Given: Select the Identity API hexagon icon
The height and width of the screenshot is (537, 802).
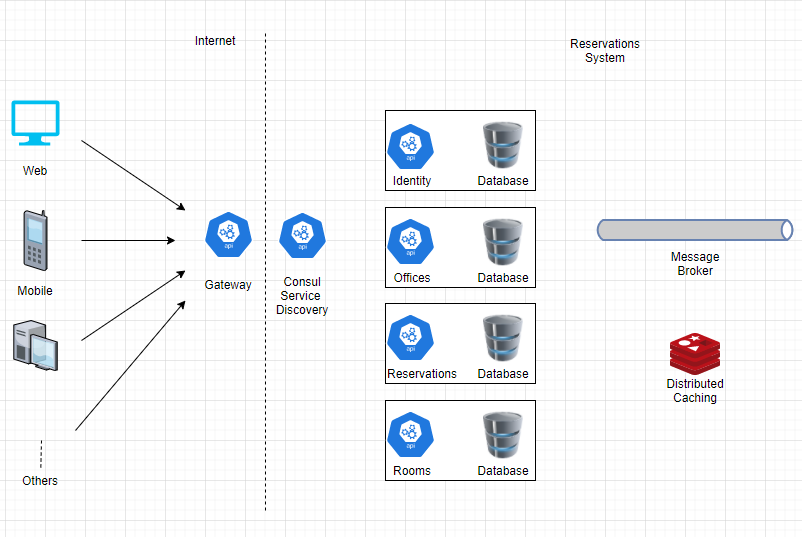Looking at the screenshot, I should [x=410, y=147].
